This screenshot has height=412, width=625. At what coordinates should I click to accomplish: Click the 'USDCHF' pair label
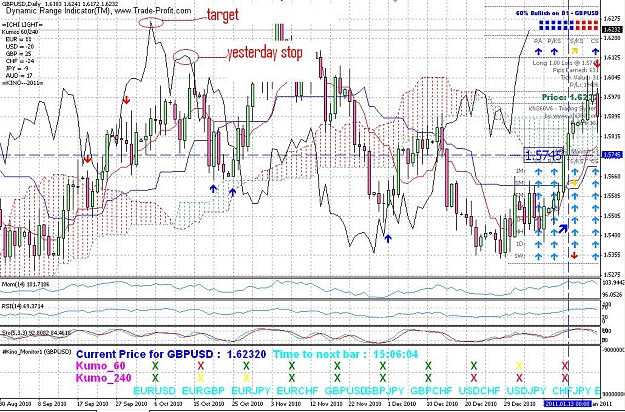coord(480,390)
